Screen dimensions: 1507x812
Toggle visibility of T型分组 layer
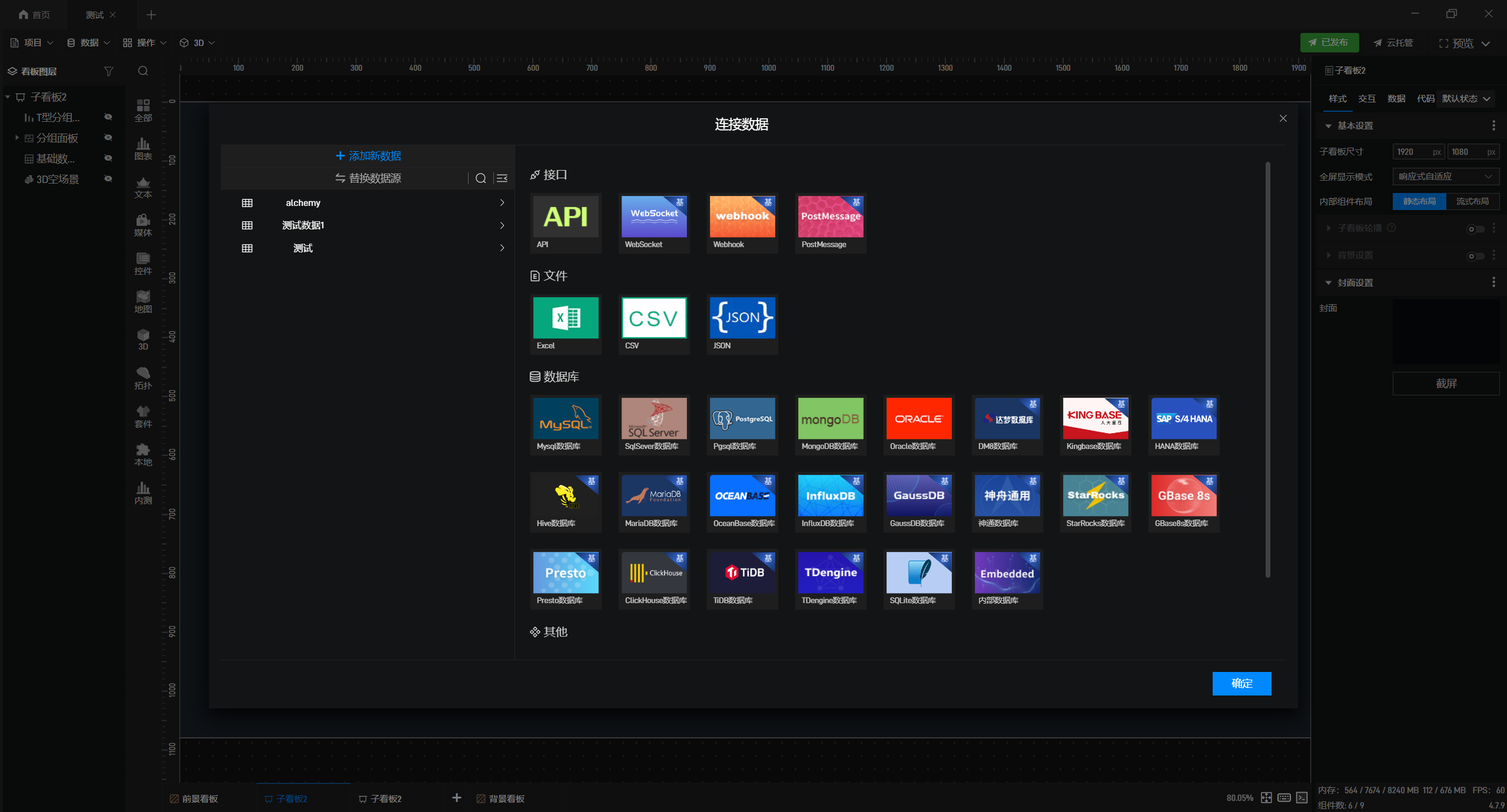[x=108, y=117]
